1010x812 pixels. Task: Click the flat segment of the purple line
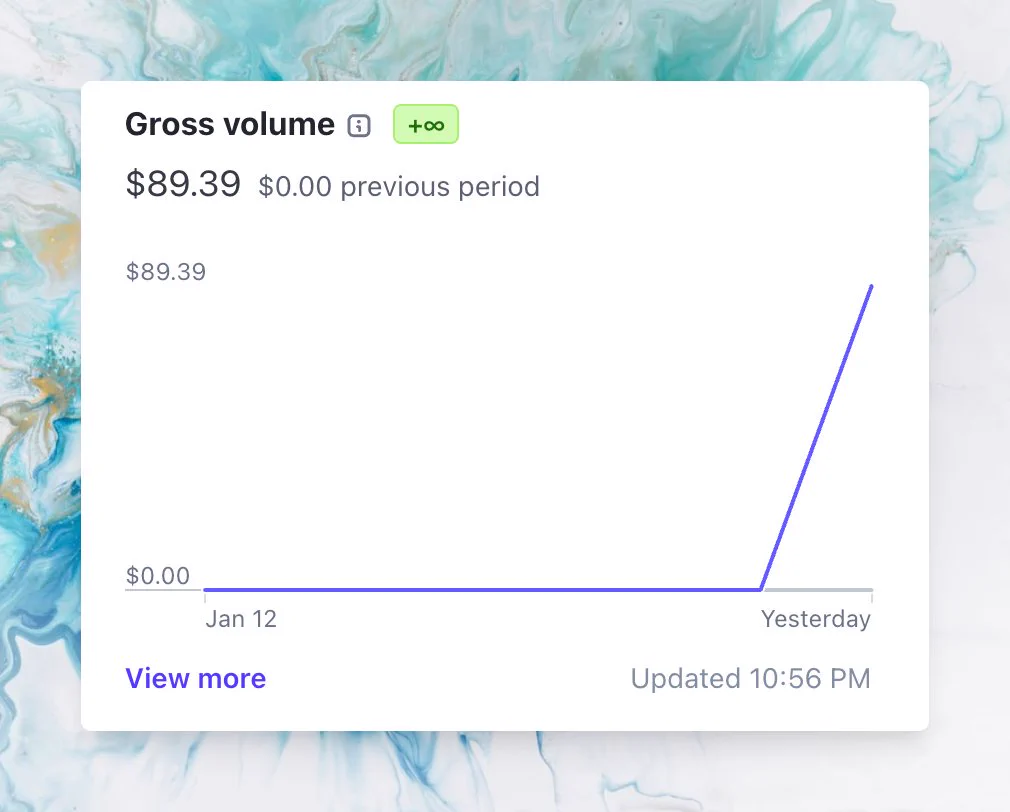(x=482, y=589)
